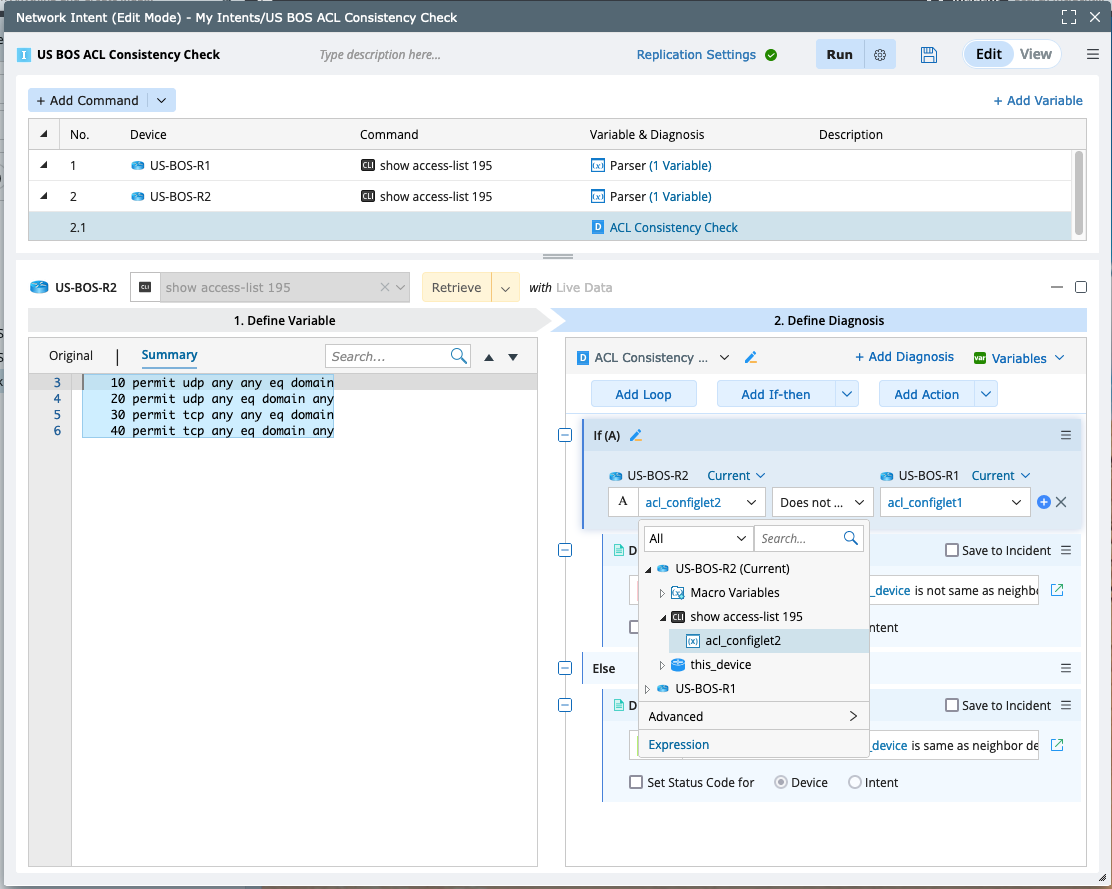Click the Add Variable link
The height and width of the screenshot is (889, 1112).
[1037, 100]
